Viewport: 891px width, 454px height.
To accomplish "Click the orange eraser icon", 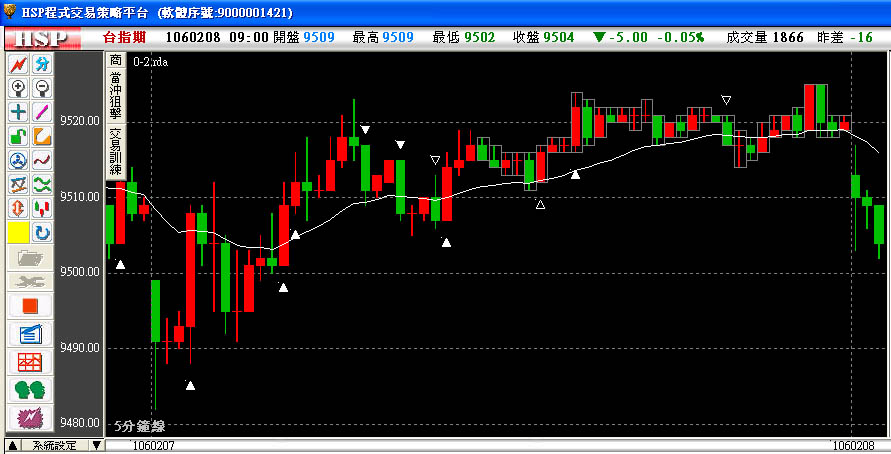I will [x=42, y=136].
